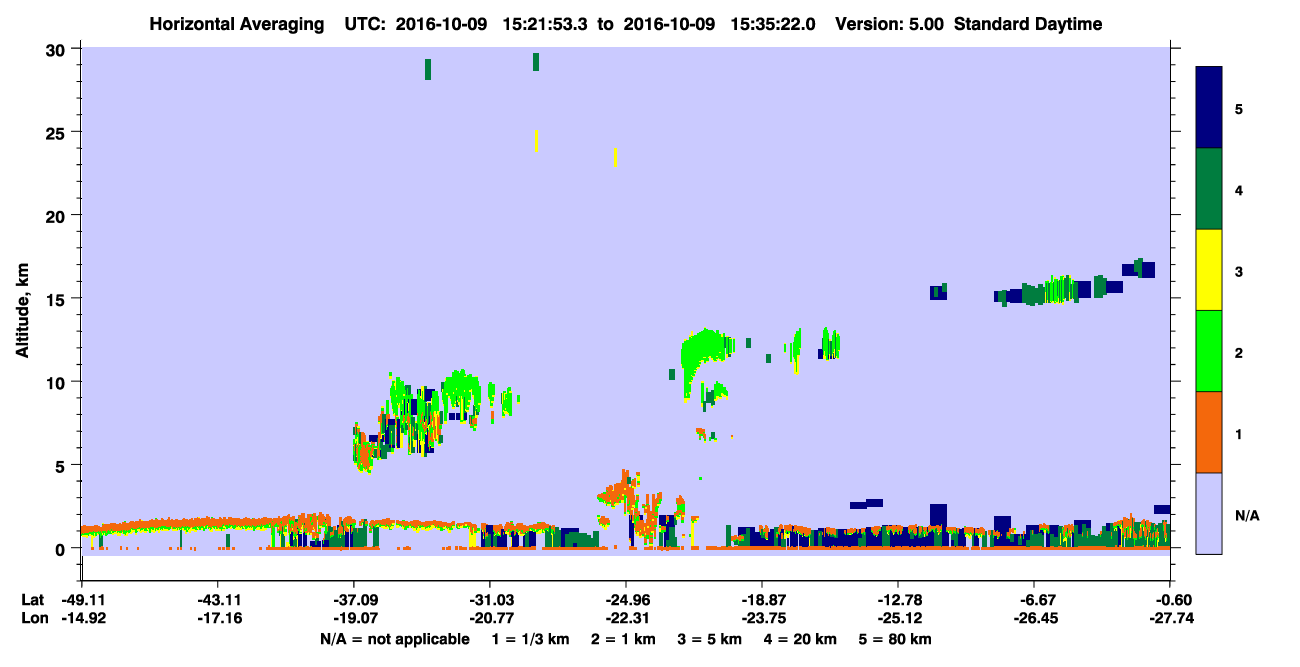Screen dimensions: 1300x667
Task: Click the altitude tick label 30
Action: click(57, 50)
